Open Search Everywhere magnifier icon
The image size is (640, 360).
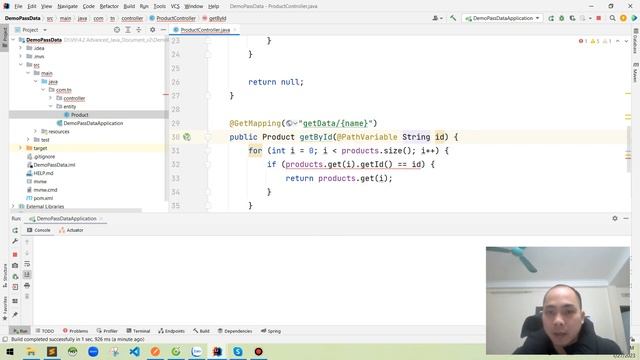(x=613, y=18)
